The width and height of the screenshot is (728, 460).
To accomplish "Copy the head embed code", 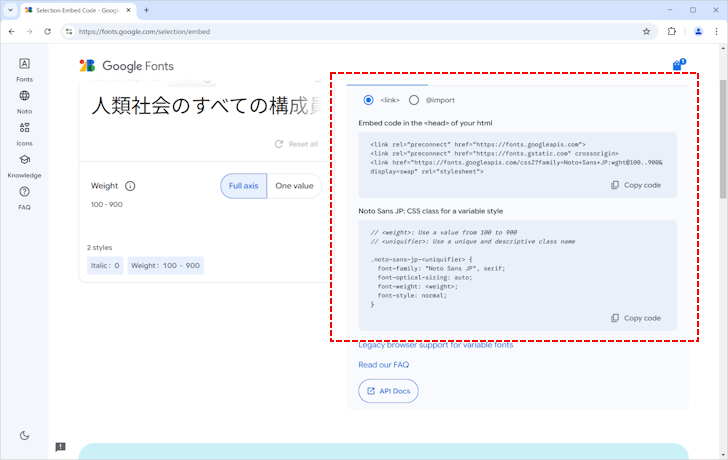I will (x=636, y=185).
